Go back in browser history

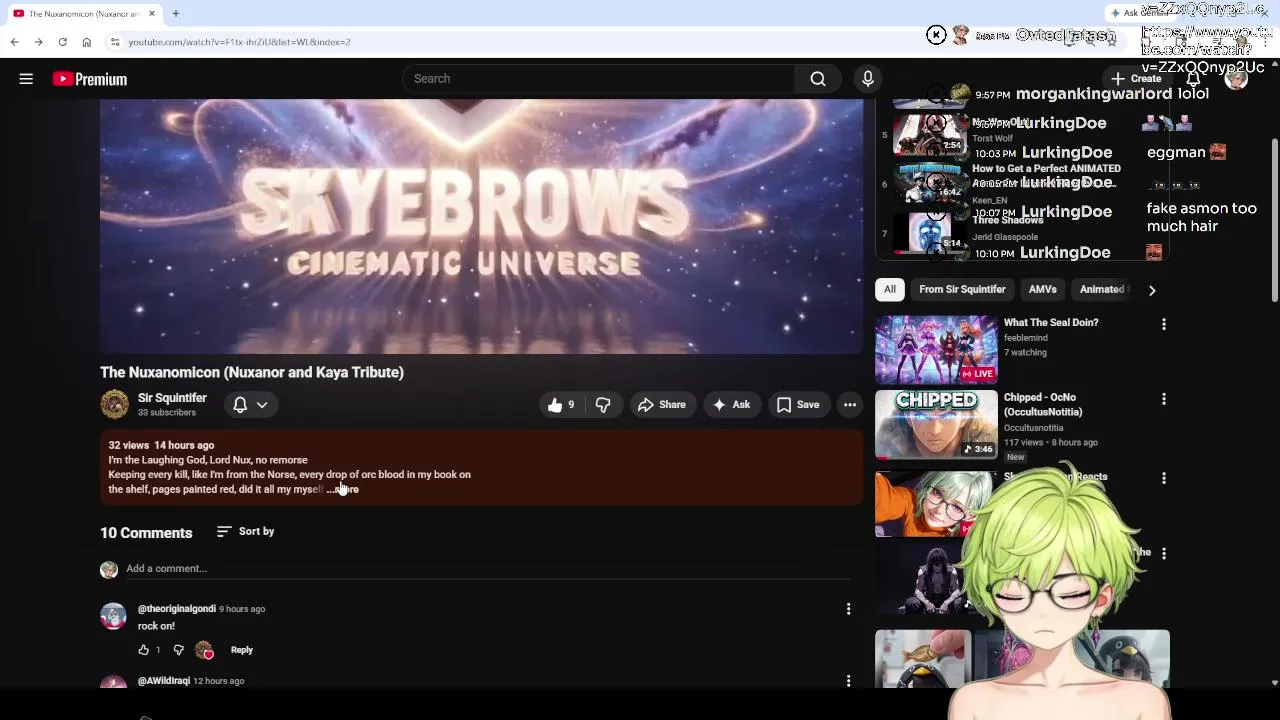point(14,42)
